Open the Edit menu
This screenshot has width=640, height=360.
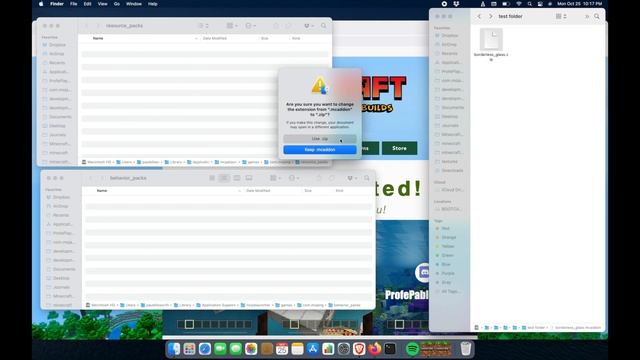[87, 4]
